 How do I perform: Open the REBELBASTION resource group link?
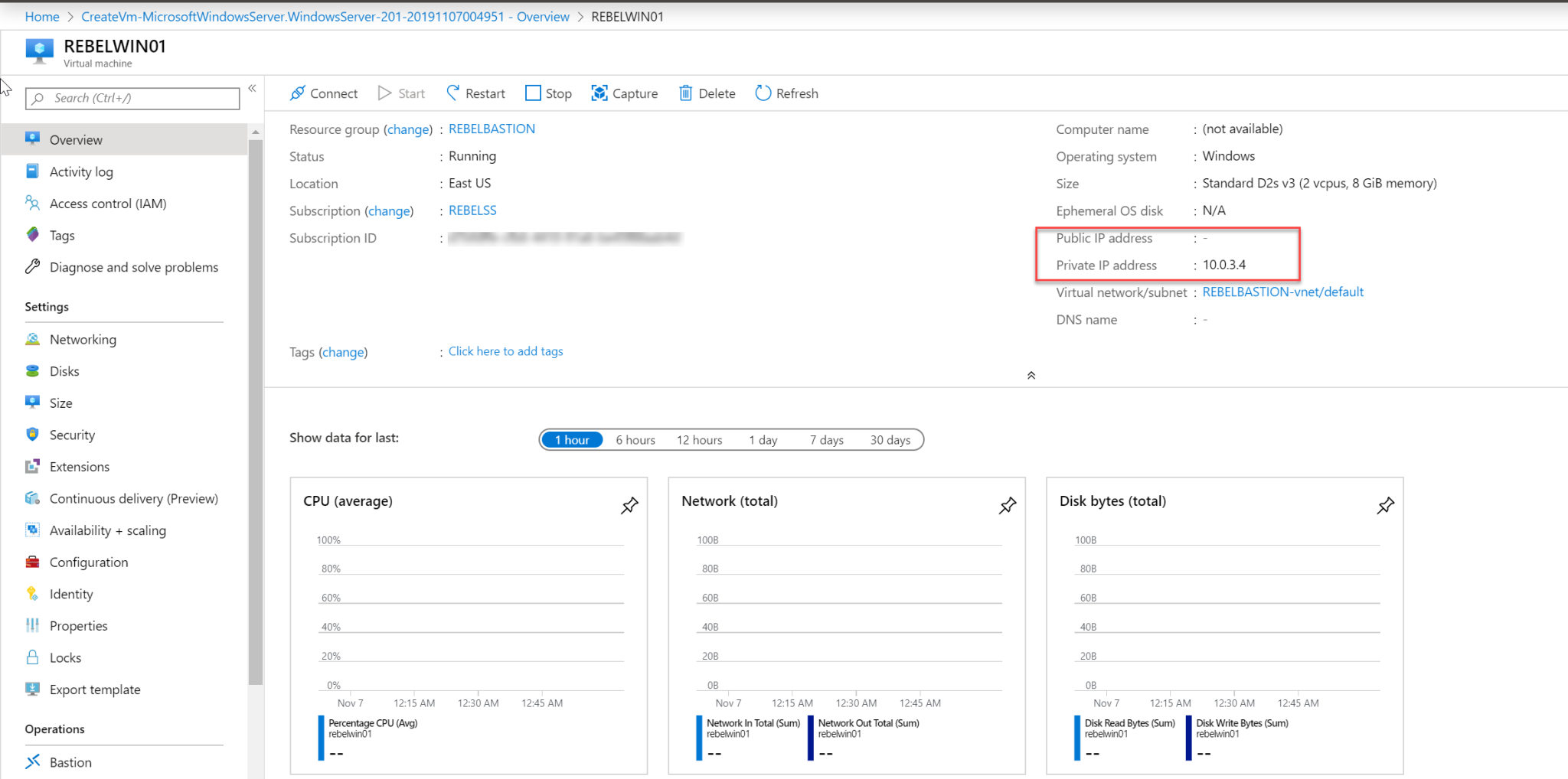[492, 129]
